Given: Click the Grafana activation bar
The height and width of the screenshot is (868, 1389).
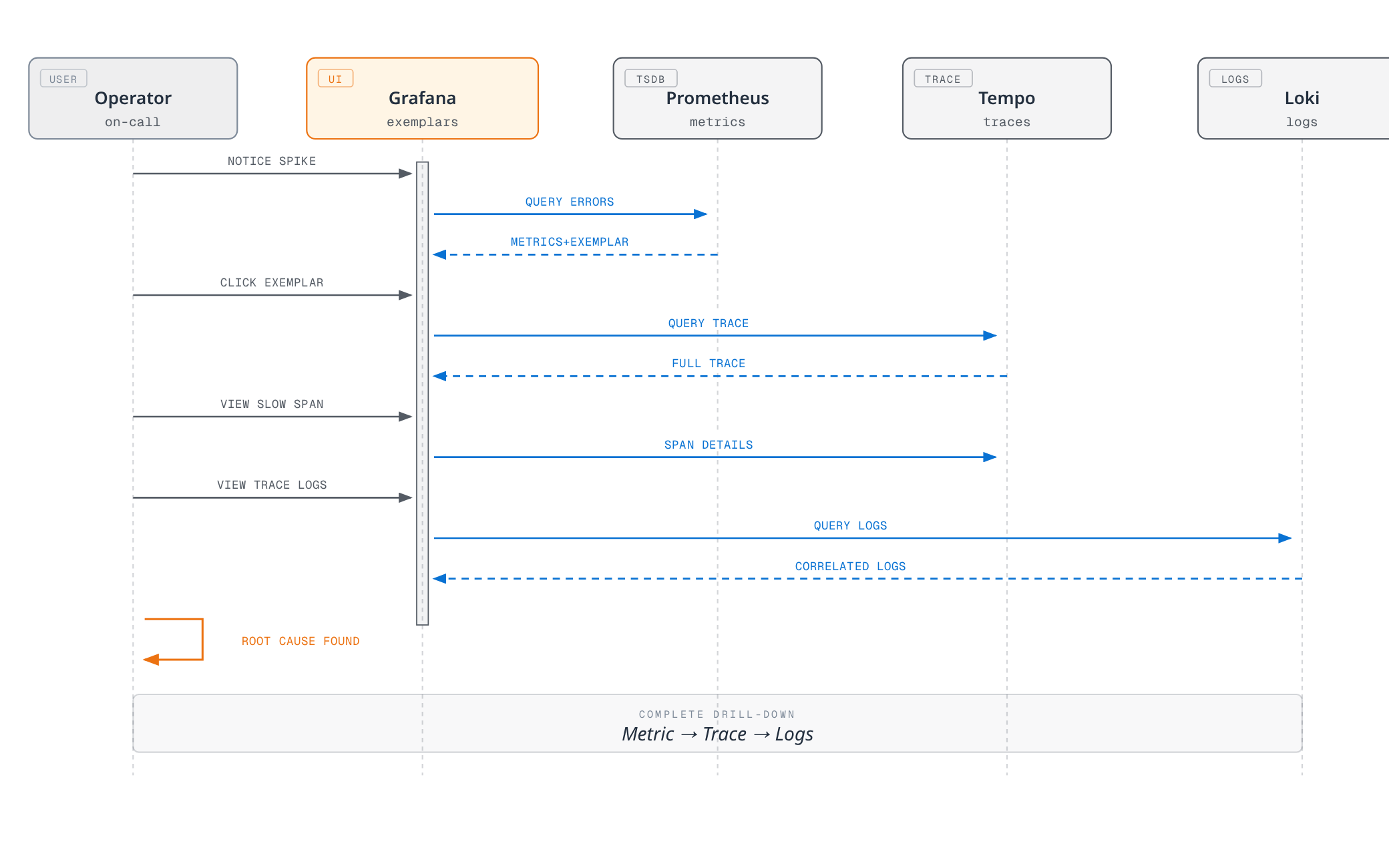Looking at the screenshot, I should pyautogui.click(x=422, y=393).
